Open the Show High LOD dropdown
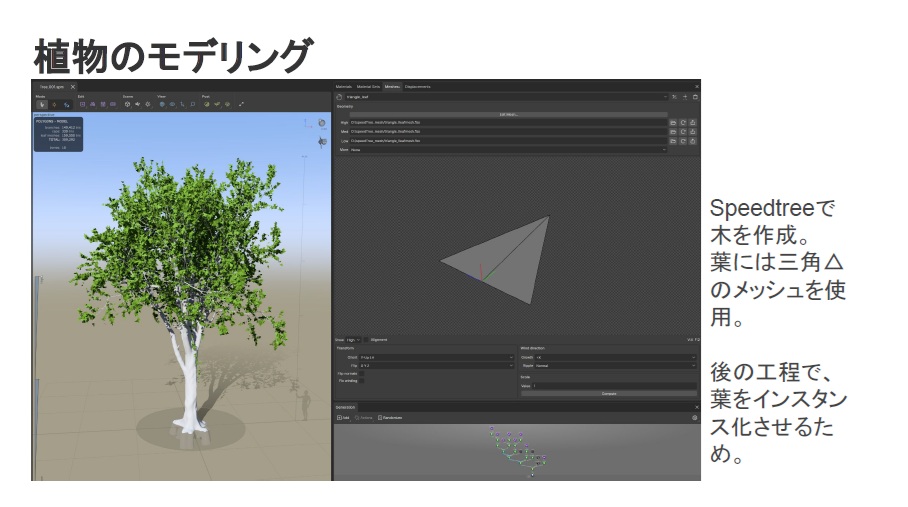Image resolution: width=908 pixels, height=507 pixels. [x=353, y=339]
